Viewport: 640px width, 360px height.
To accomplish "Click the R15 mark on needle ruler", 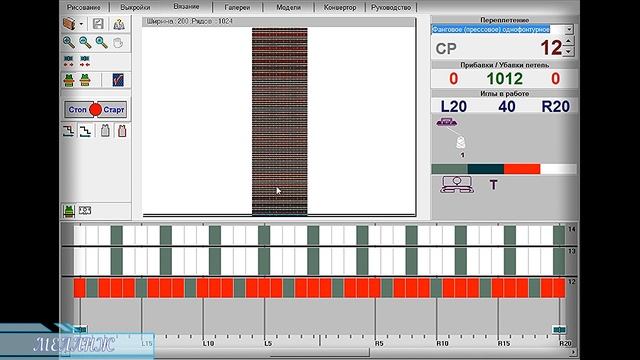I will 504,344.
